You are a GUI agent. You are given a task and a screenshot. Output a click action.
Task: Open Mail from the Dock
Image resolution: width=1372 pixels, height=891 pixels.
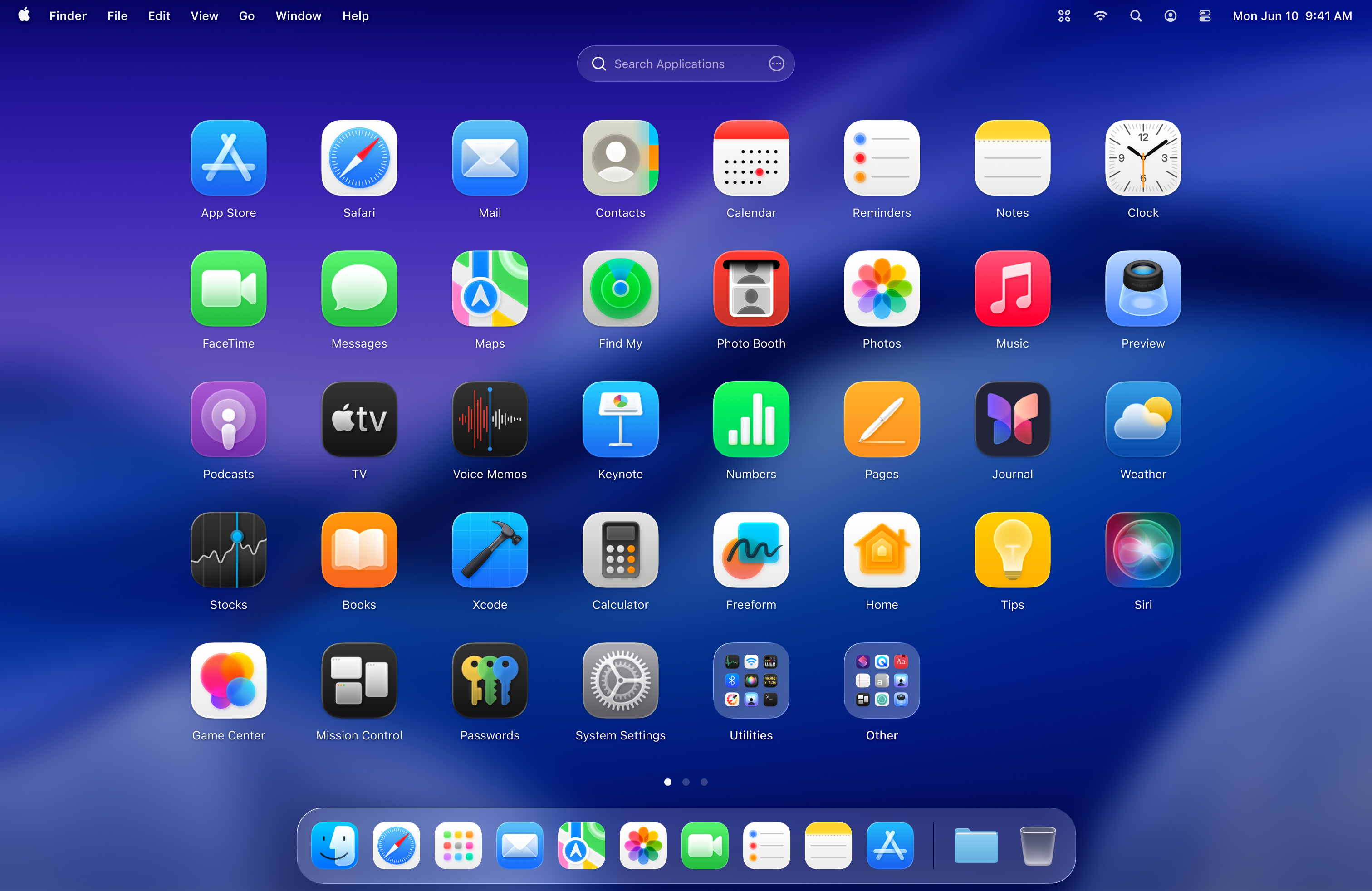tap(519, 845)
